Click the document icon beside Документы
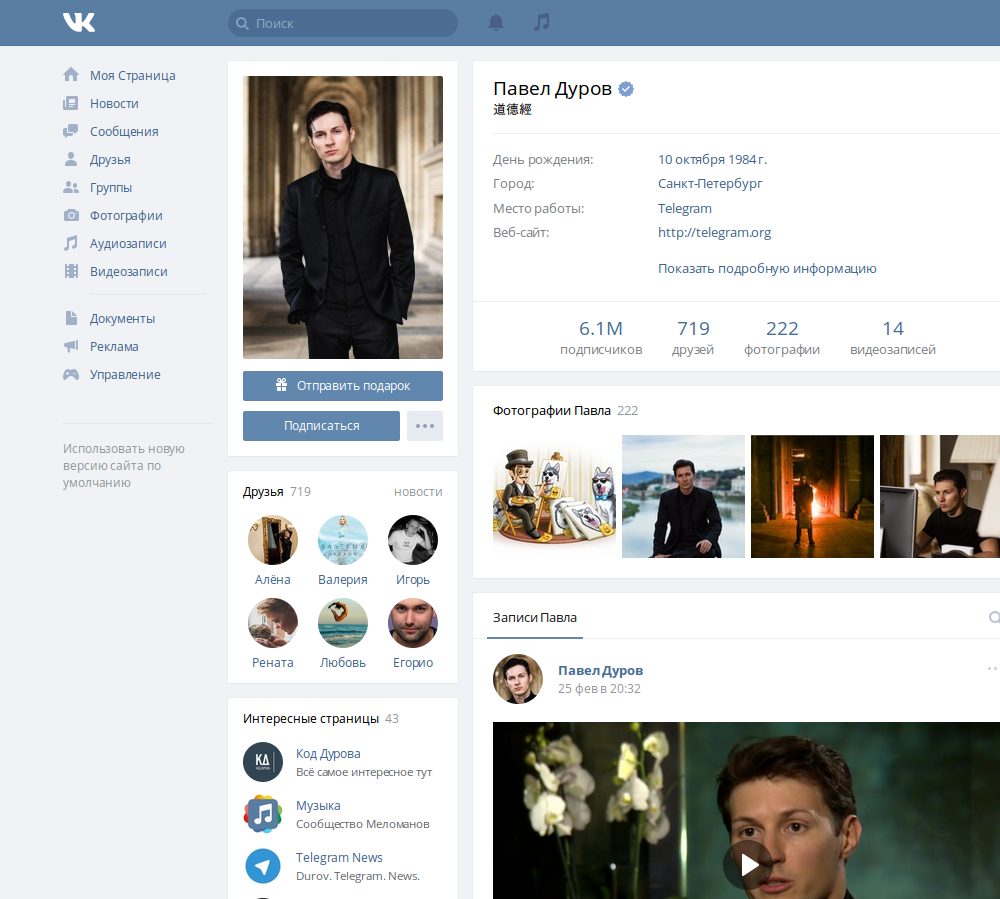This screenshot has width=1000, height=899. point(71,318)
